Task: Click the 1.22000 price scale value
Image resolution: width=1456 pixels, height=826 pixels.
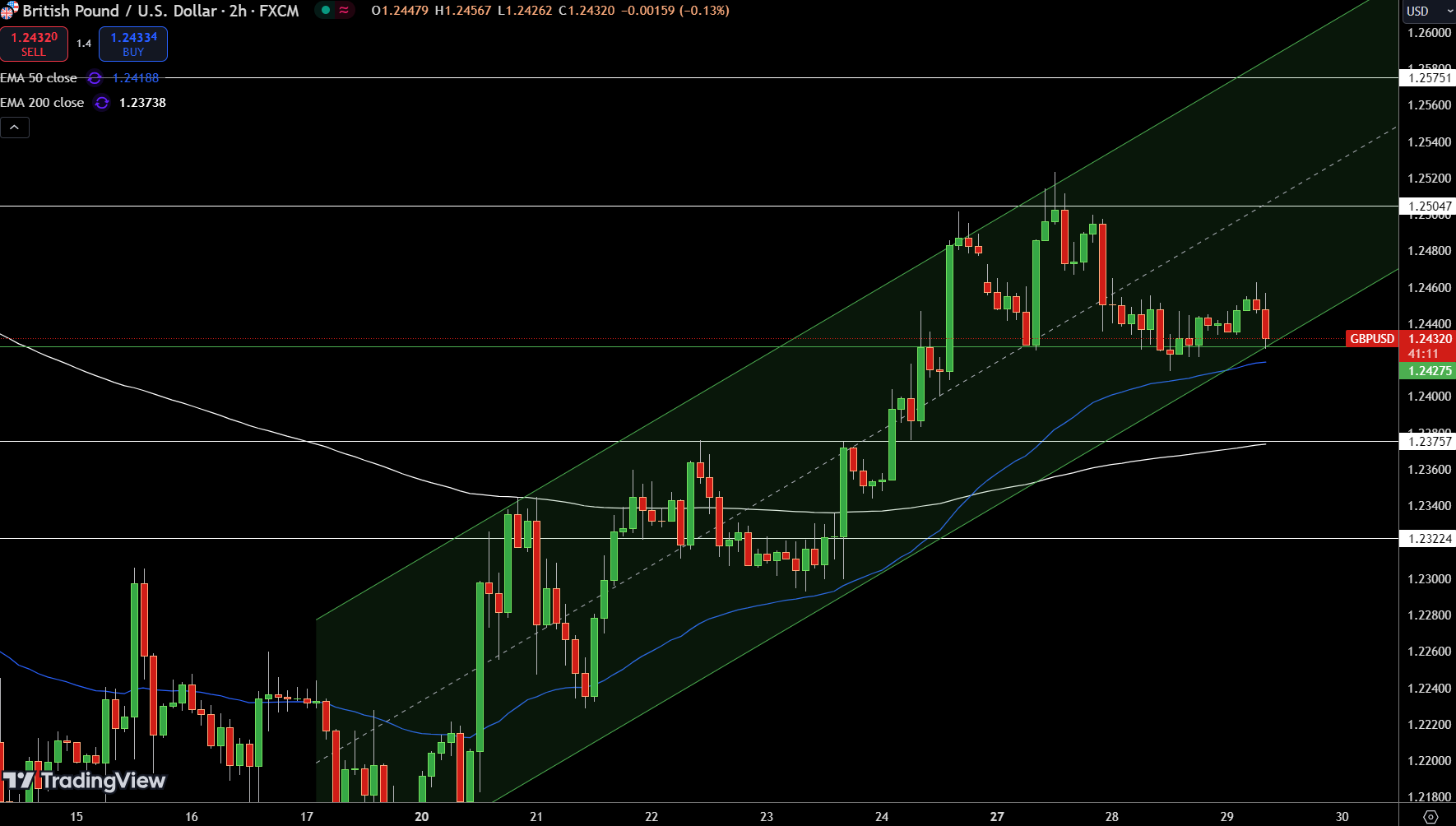Action: tap(1430, 761)
